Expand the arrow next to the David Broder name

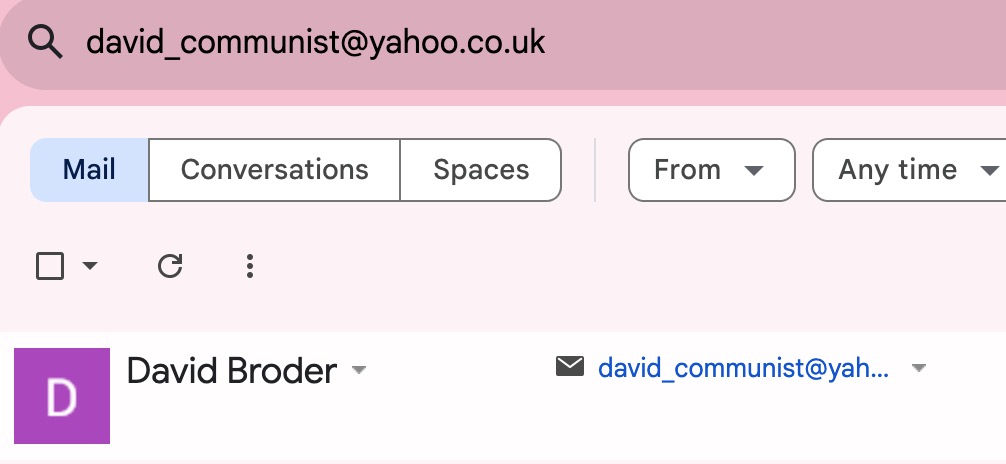pos(359,370)
